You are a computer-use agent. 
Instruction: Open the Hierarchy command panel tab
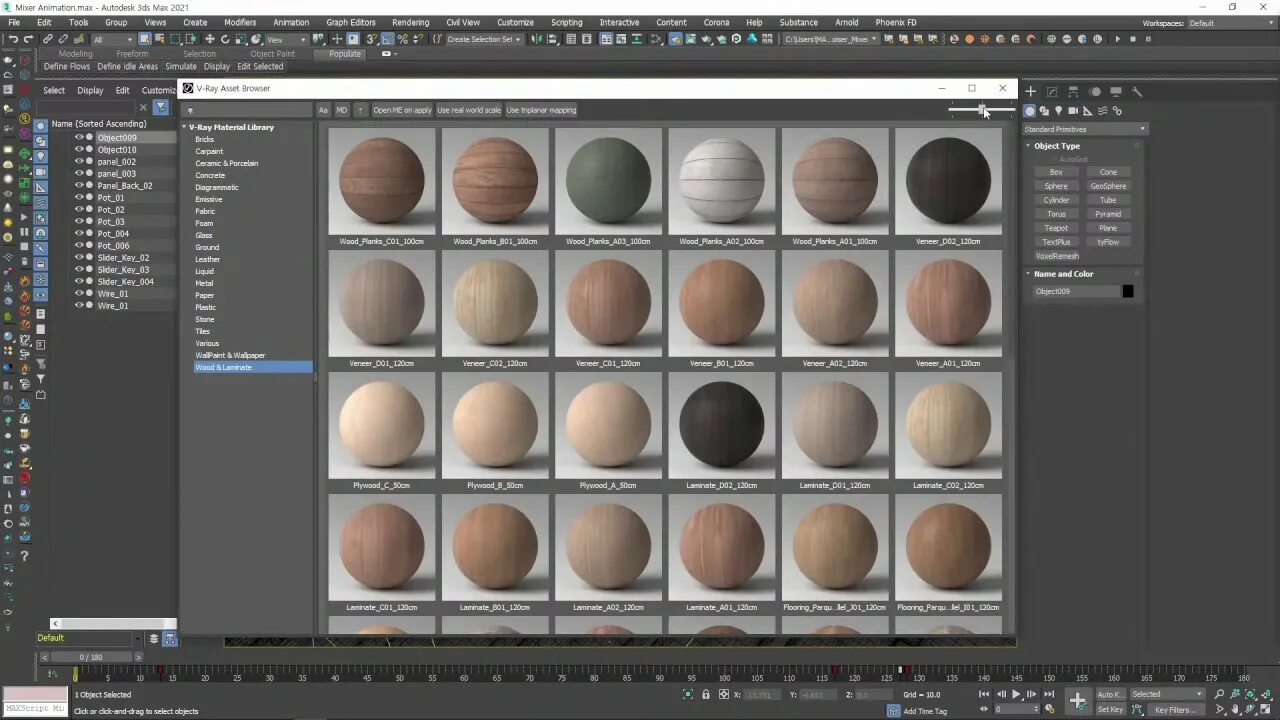click(x=1073, y=91)
